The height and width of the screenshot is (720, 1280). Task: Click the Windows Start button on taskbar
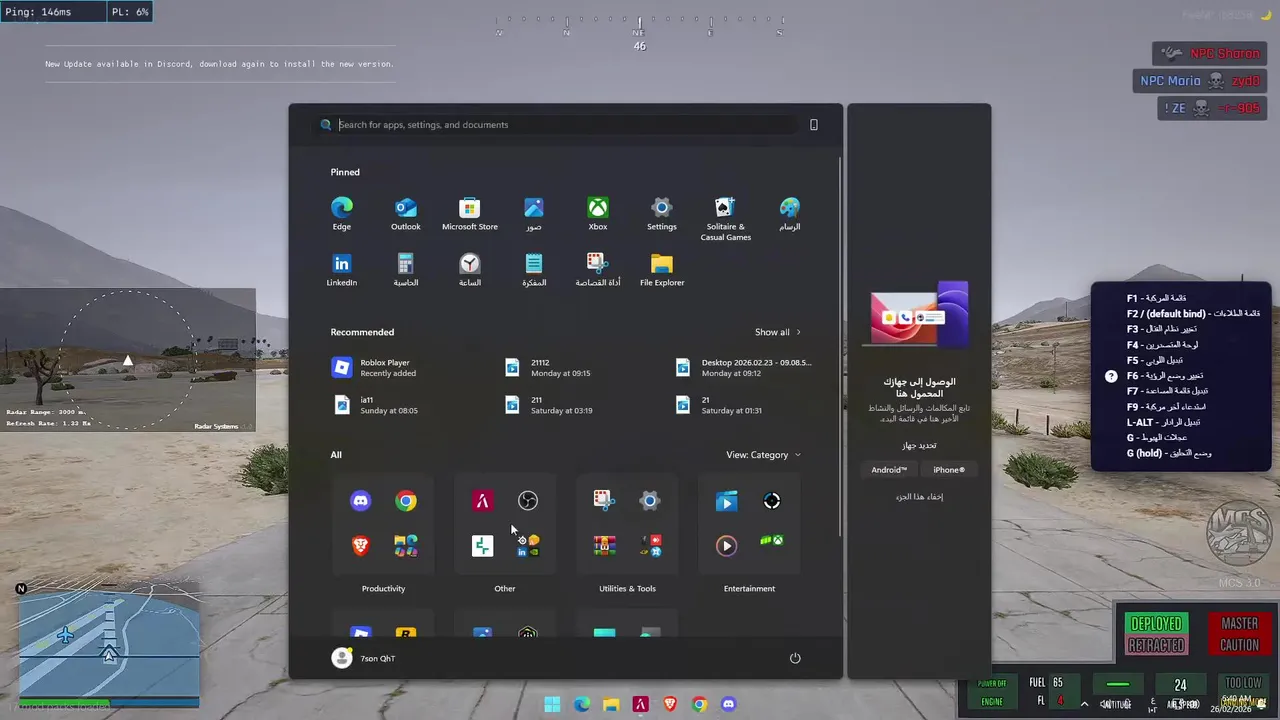point(552,704)
